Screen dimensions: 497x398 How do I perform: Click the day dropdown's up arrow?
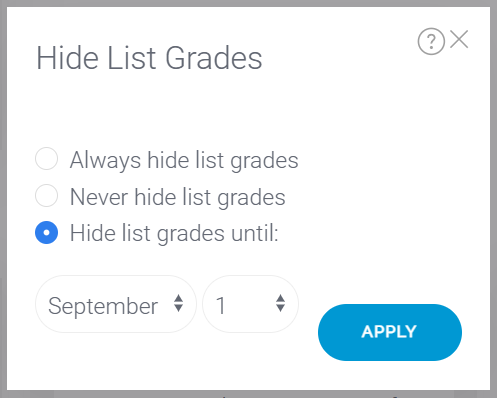click(280, 298)
